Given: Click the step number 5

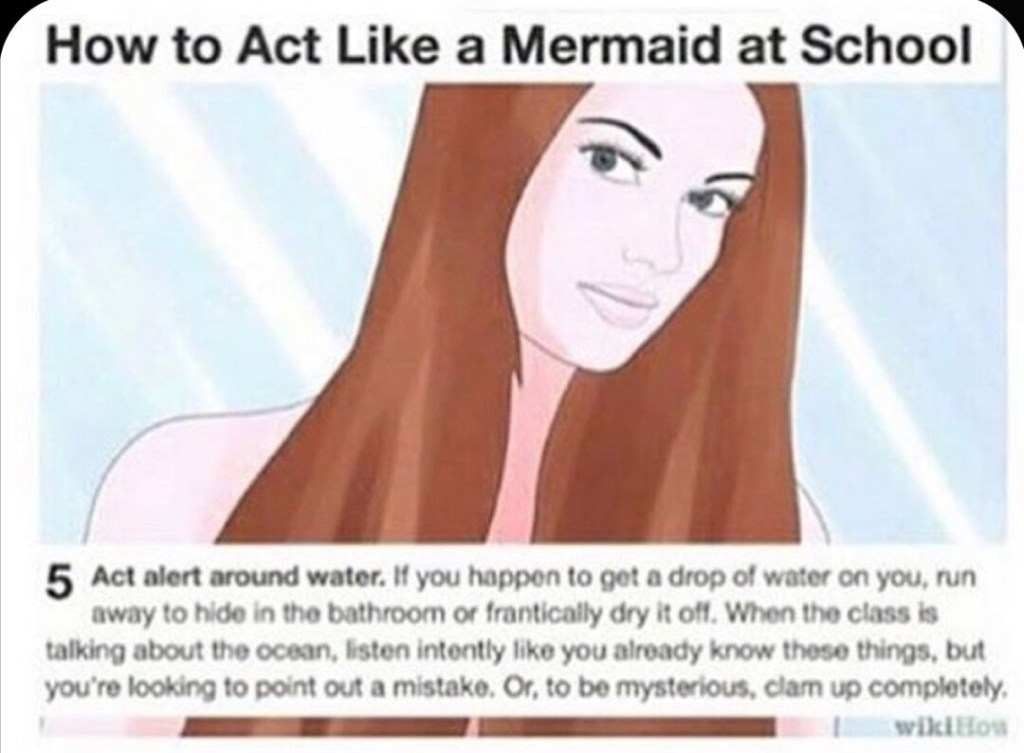Looking at the screenshot, I should (x=61, y=579).
